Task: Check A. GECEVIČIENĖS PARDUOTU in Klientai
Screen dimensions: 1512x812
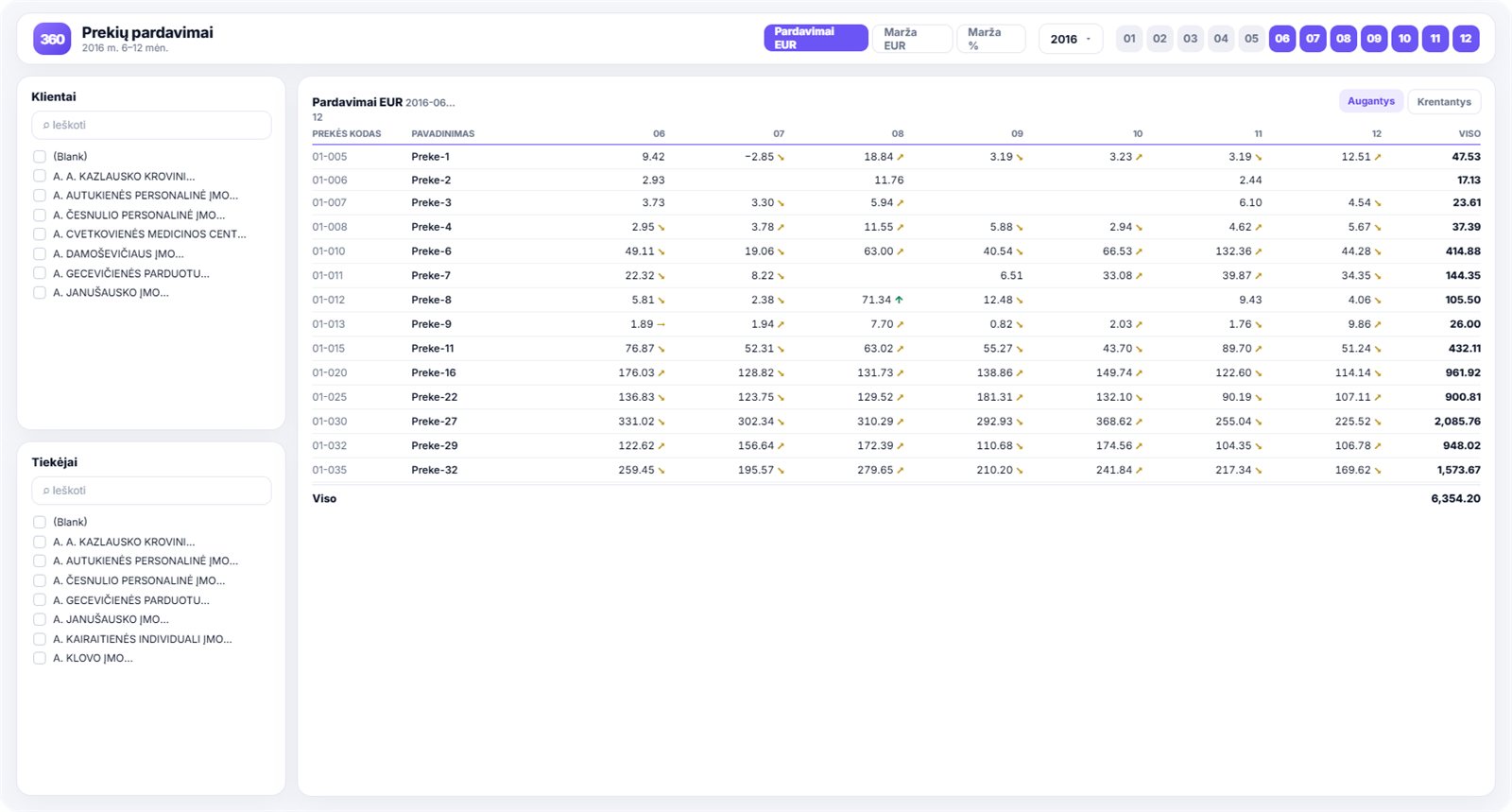Action: [x=40, y=273]
